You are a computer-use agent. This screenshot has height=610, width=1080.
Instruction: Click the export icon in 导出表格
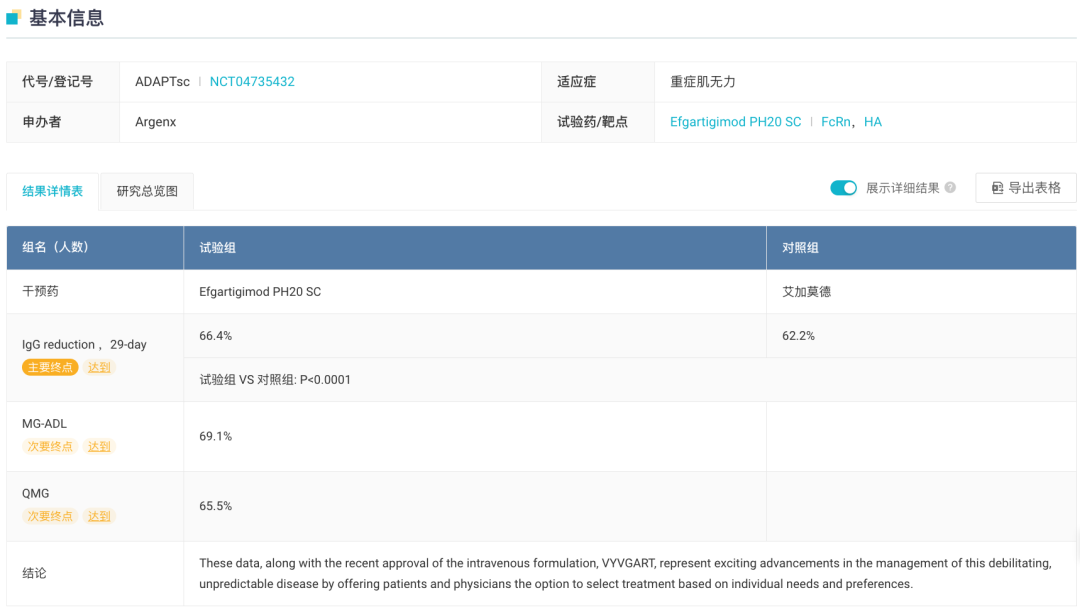coord(997,188)
